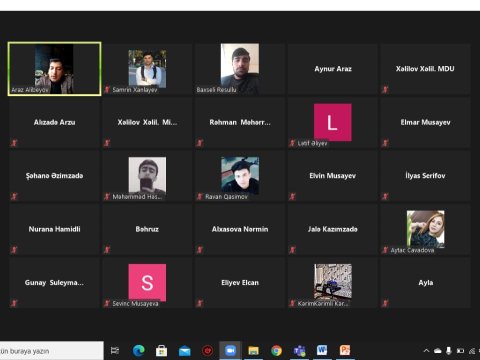This screenshot has width=480, height=360.
Task: Open Zoom from the taskbar
Action: (230, 351)
